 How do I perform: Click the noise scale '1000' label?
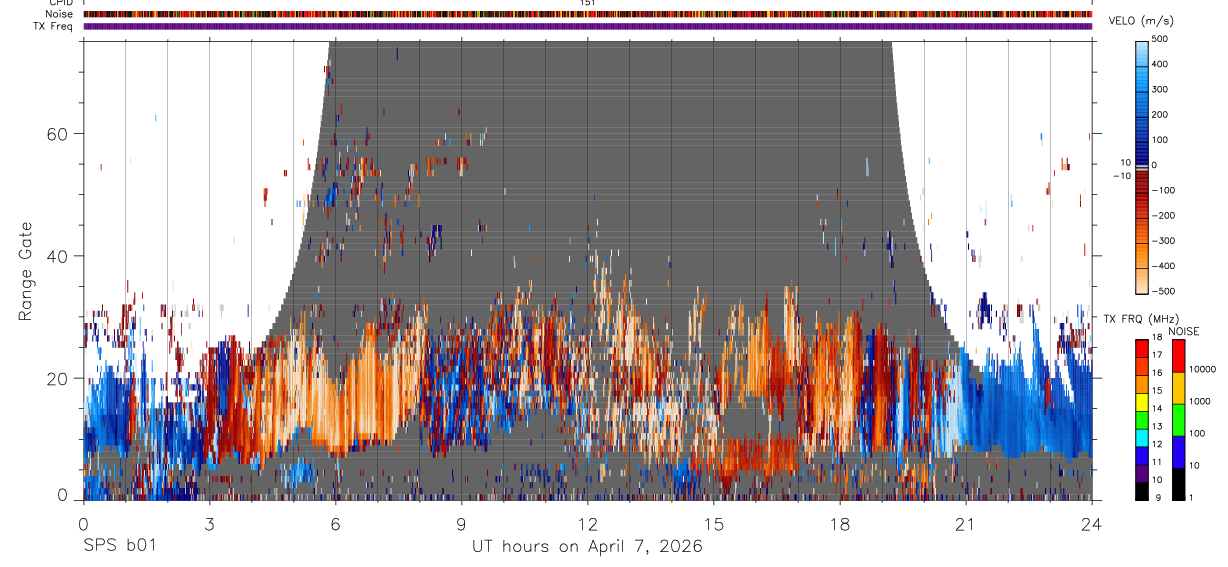click(1201, 401)
